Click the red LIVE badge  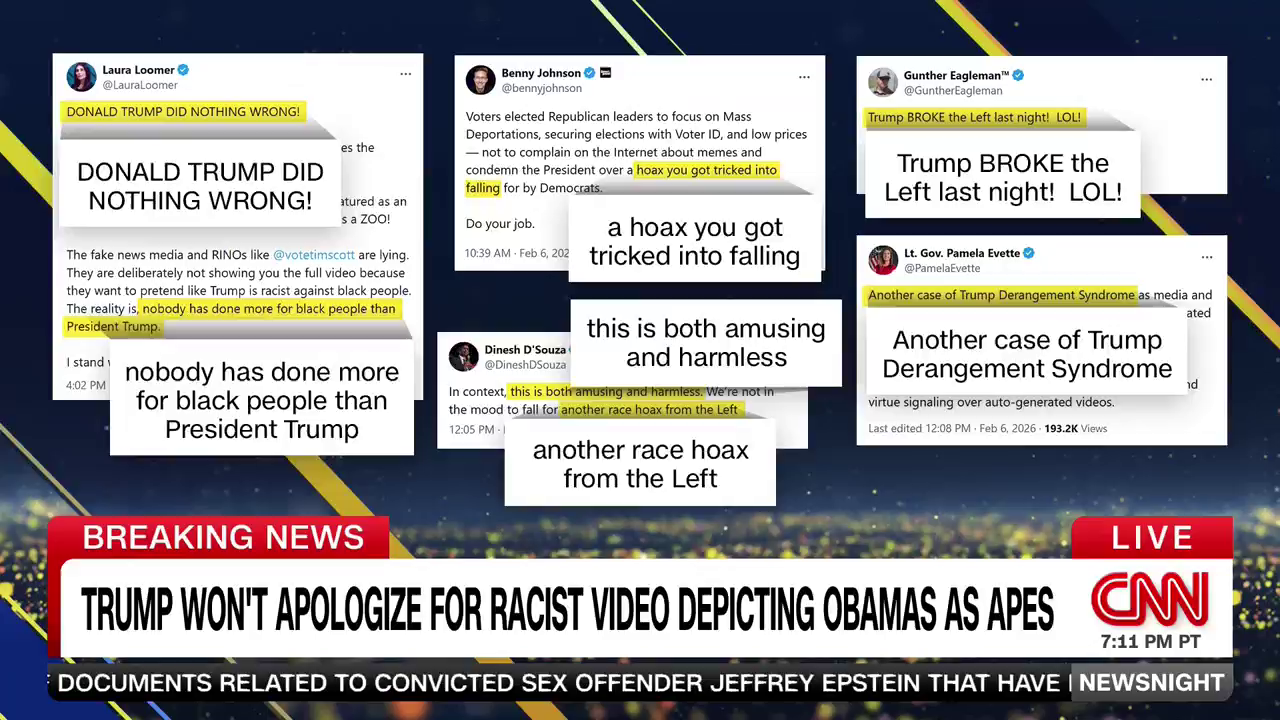1151,538
